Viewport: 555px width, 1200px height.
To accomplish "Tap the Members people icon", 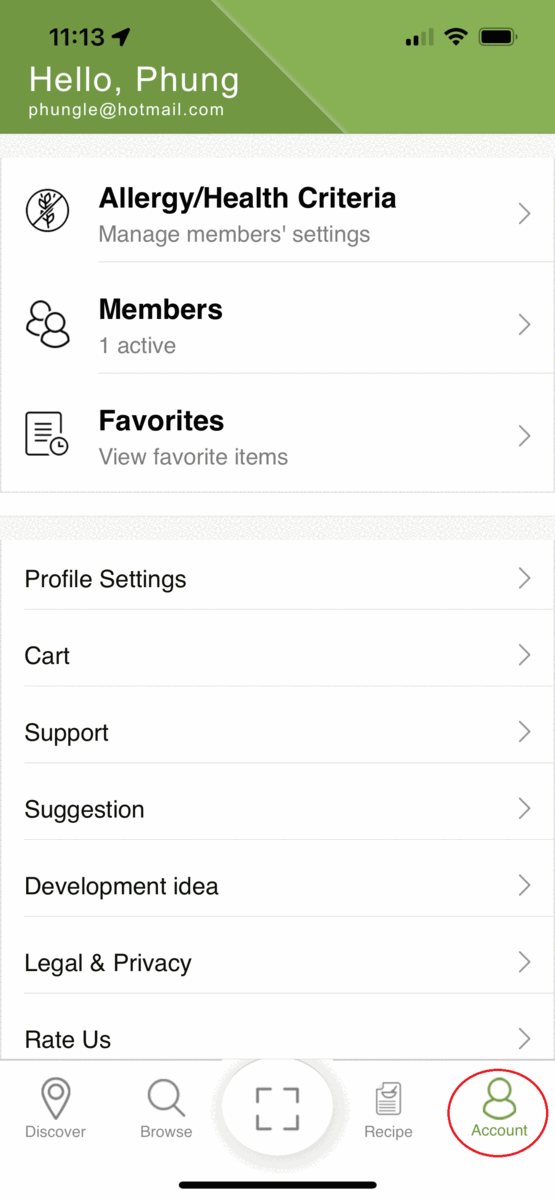I will 48,324.
